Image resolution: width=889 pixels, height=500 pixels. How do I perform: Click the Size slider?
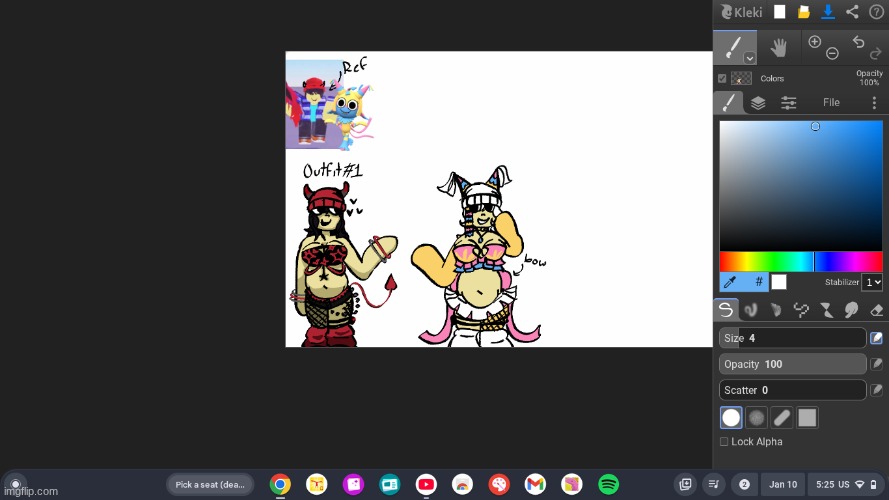[x=792, y=338]
